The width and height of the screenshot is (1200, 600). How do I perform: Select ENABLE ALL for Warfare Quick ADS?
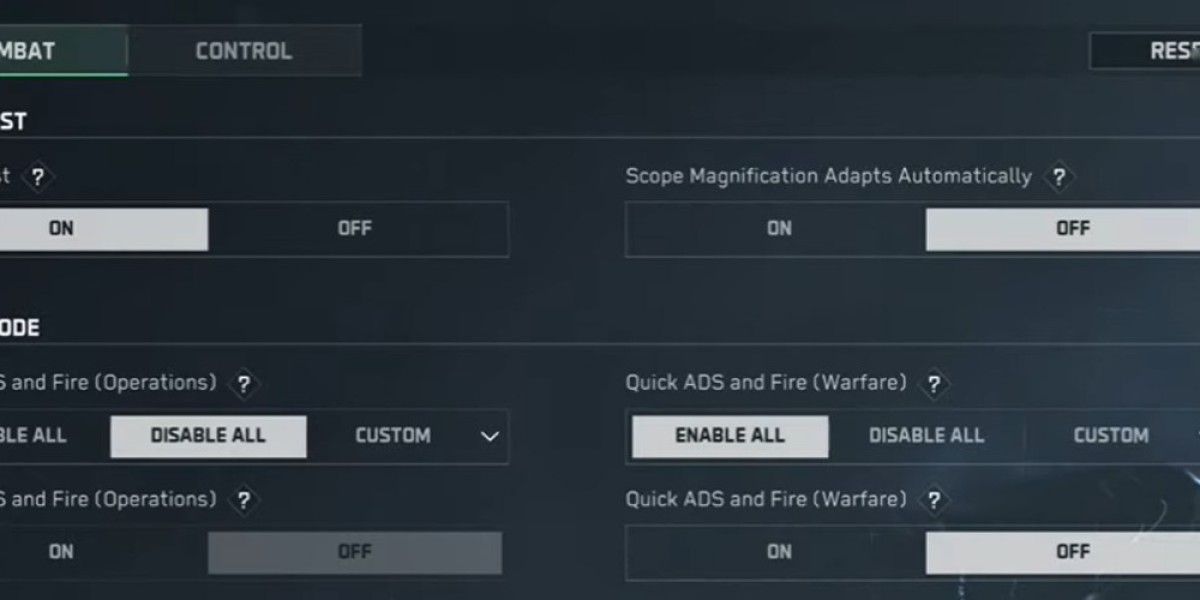click(730, 436)
